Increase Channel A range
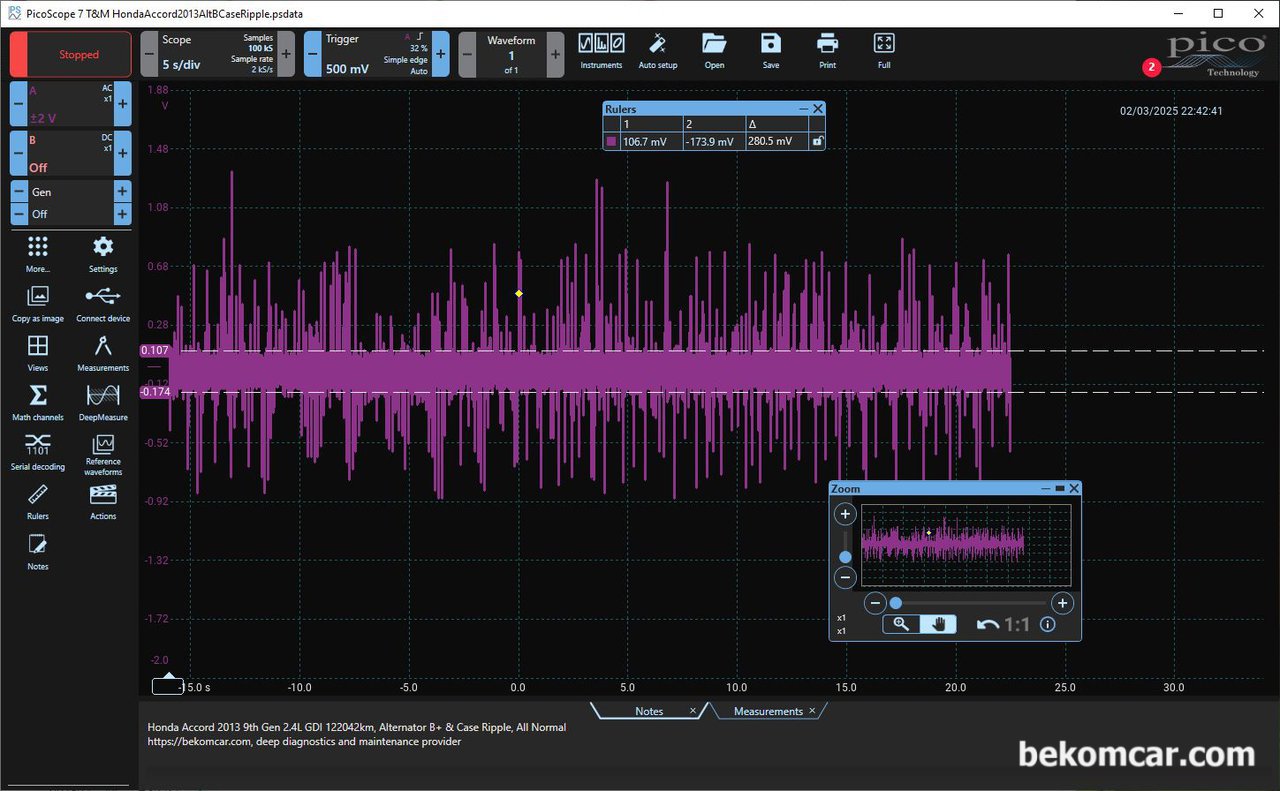Viewport: 1280px width, 791px height. point(122,104)
